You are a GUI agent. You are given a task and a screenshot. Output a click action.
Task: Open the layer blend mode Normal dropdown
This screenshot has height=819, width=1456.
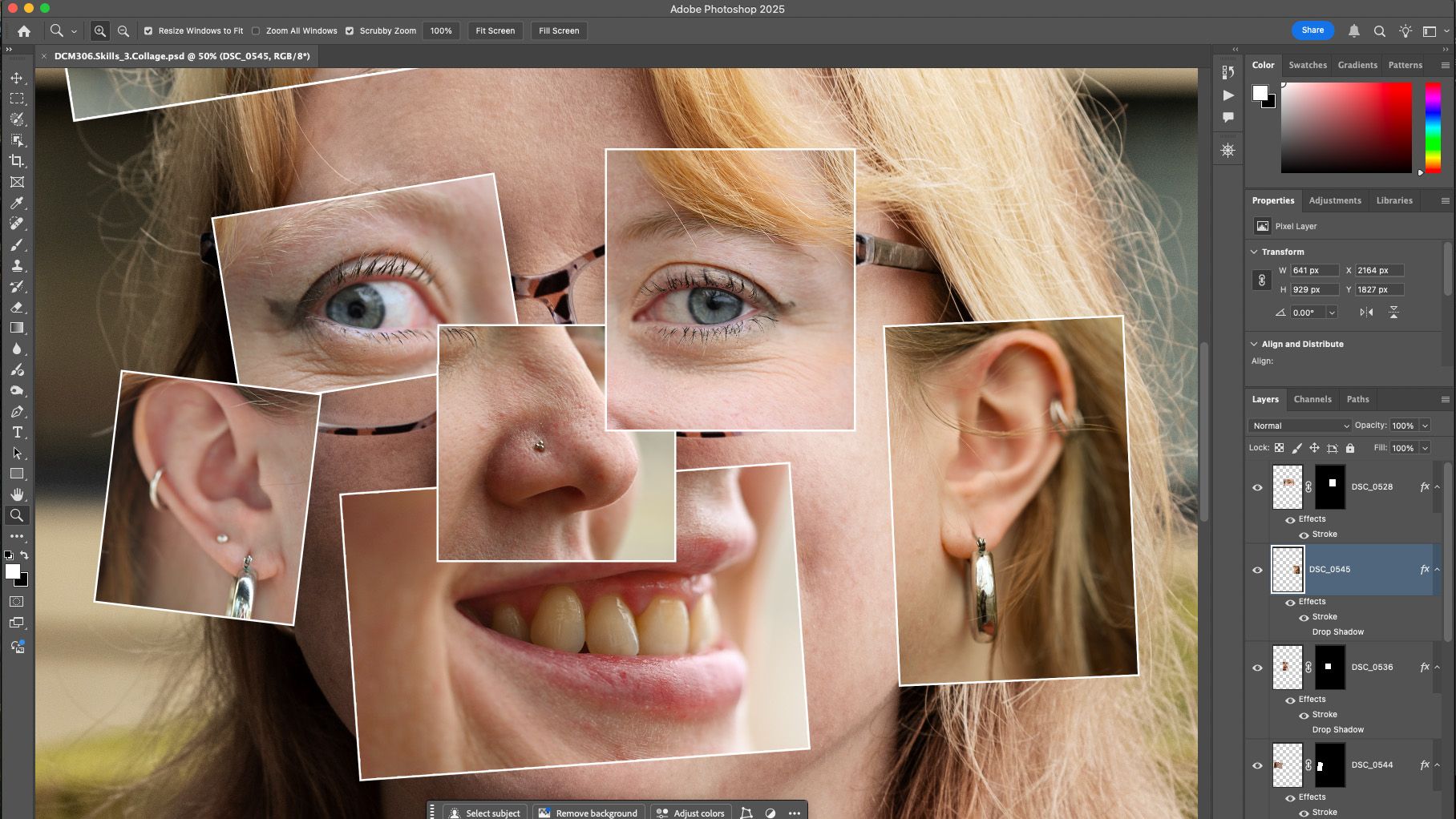point(1300,426)
